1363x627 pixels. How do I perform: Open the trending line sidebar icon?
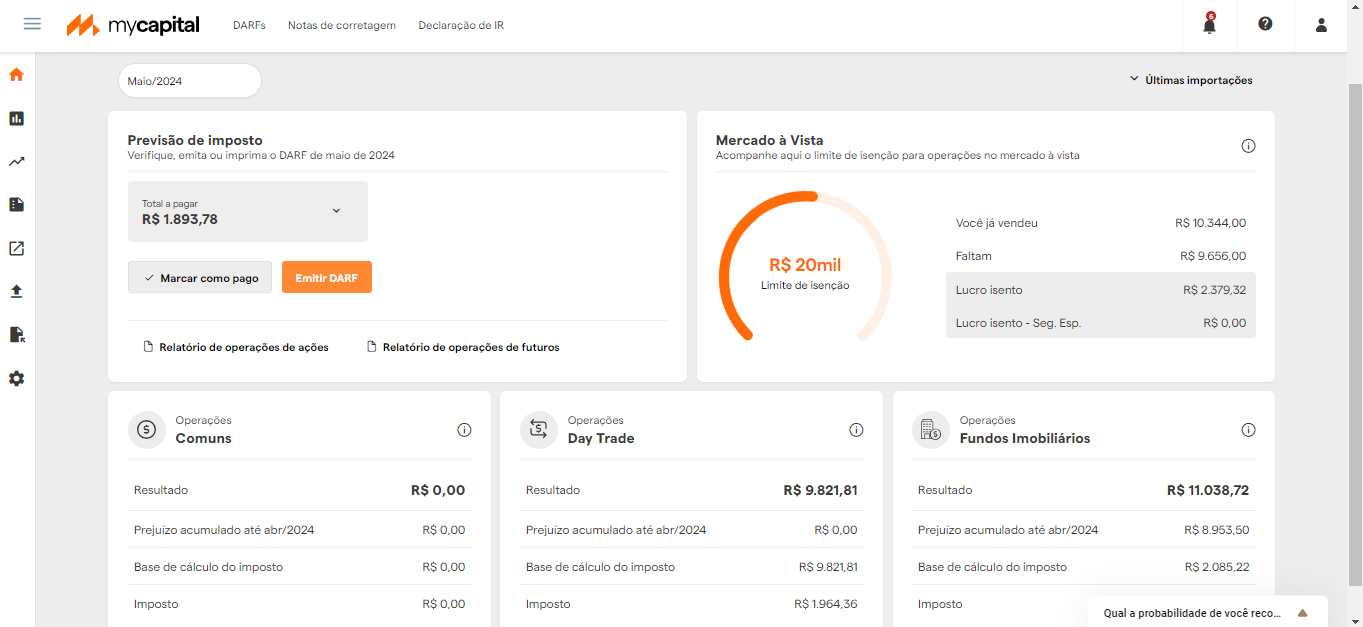point(16,161)
